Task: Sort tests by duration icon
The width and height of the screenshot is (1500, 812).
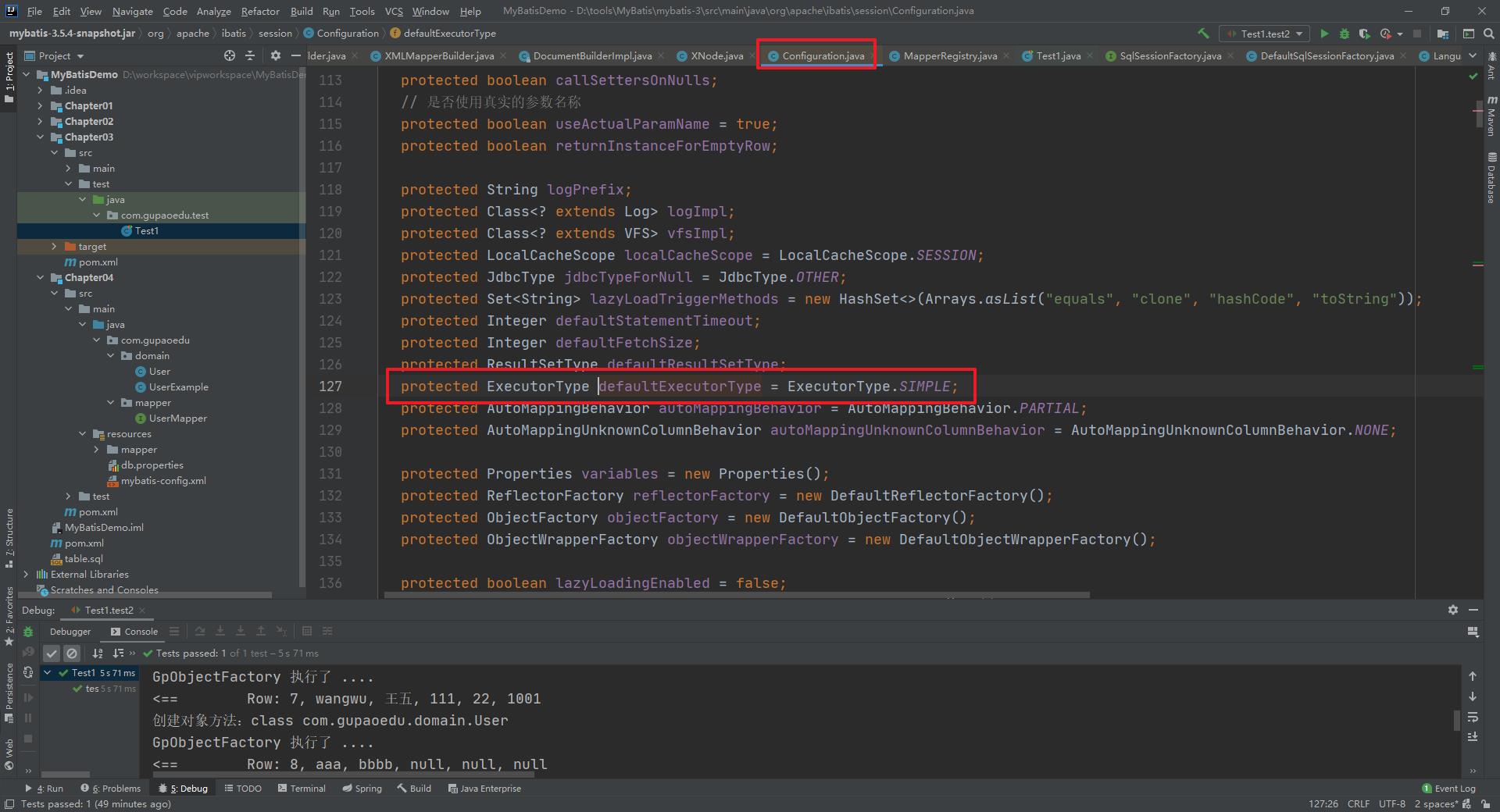Action: (x=118, y=653)
